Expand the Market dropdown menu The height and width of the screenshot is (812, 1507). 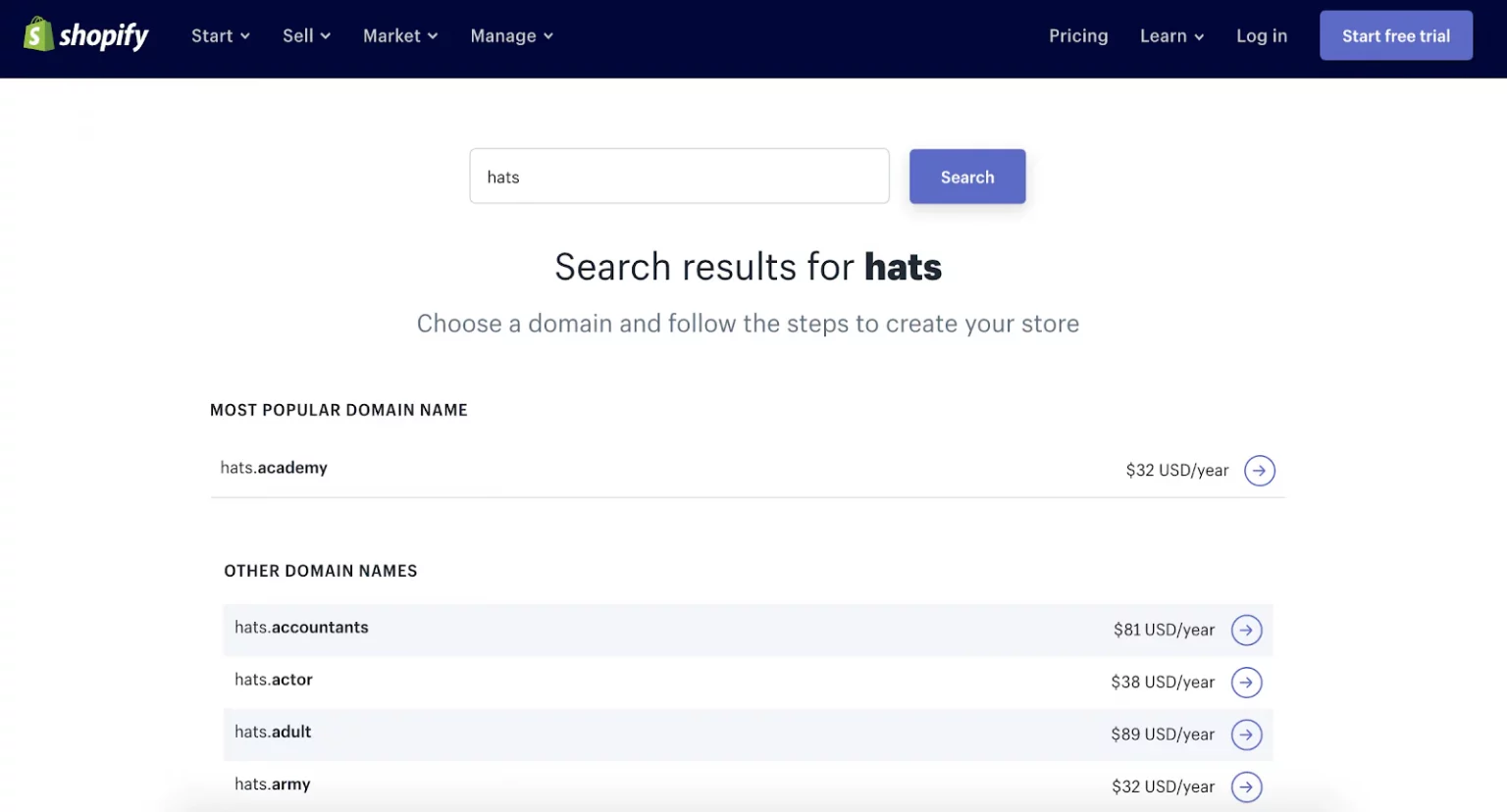[x=400, y=36]
